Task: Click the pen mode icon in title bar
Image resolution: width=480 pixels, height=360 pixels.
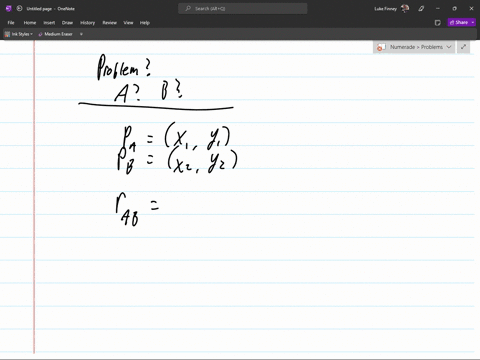Action: 421,9
